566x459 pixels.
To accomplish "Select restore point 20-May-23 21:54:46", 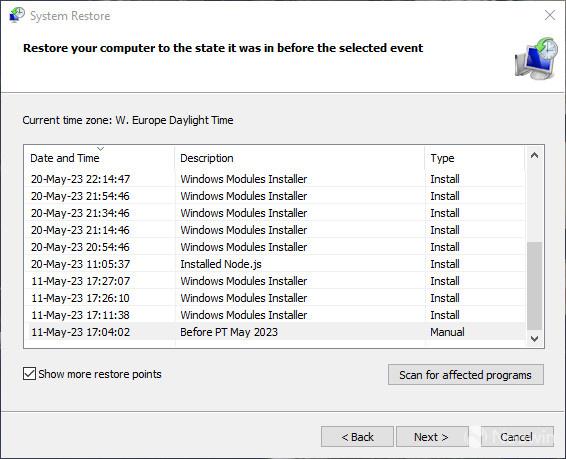I will (275, 196).
